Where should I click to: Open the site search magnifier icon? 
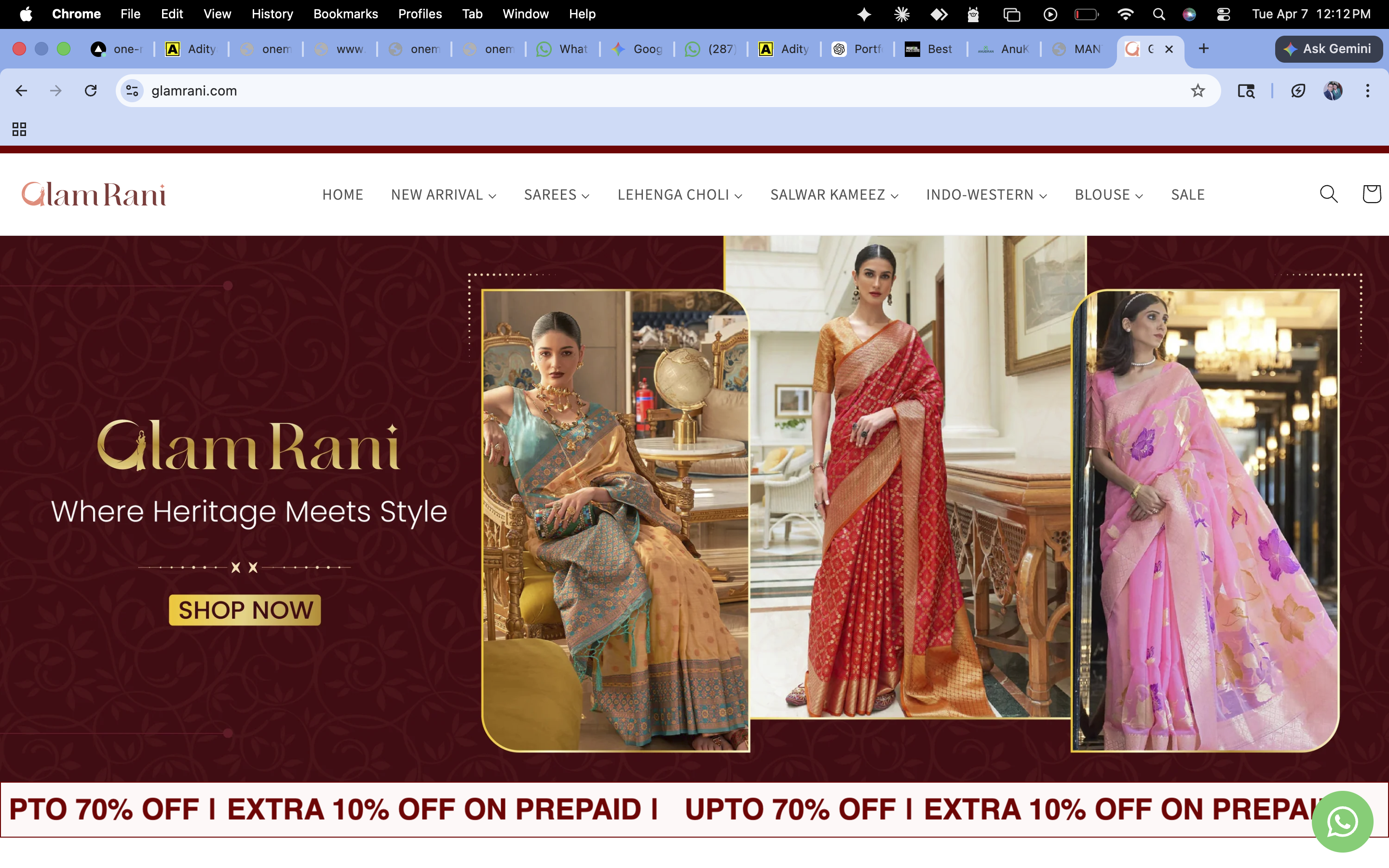1329,194
